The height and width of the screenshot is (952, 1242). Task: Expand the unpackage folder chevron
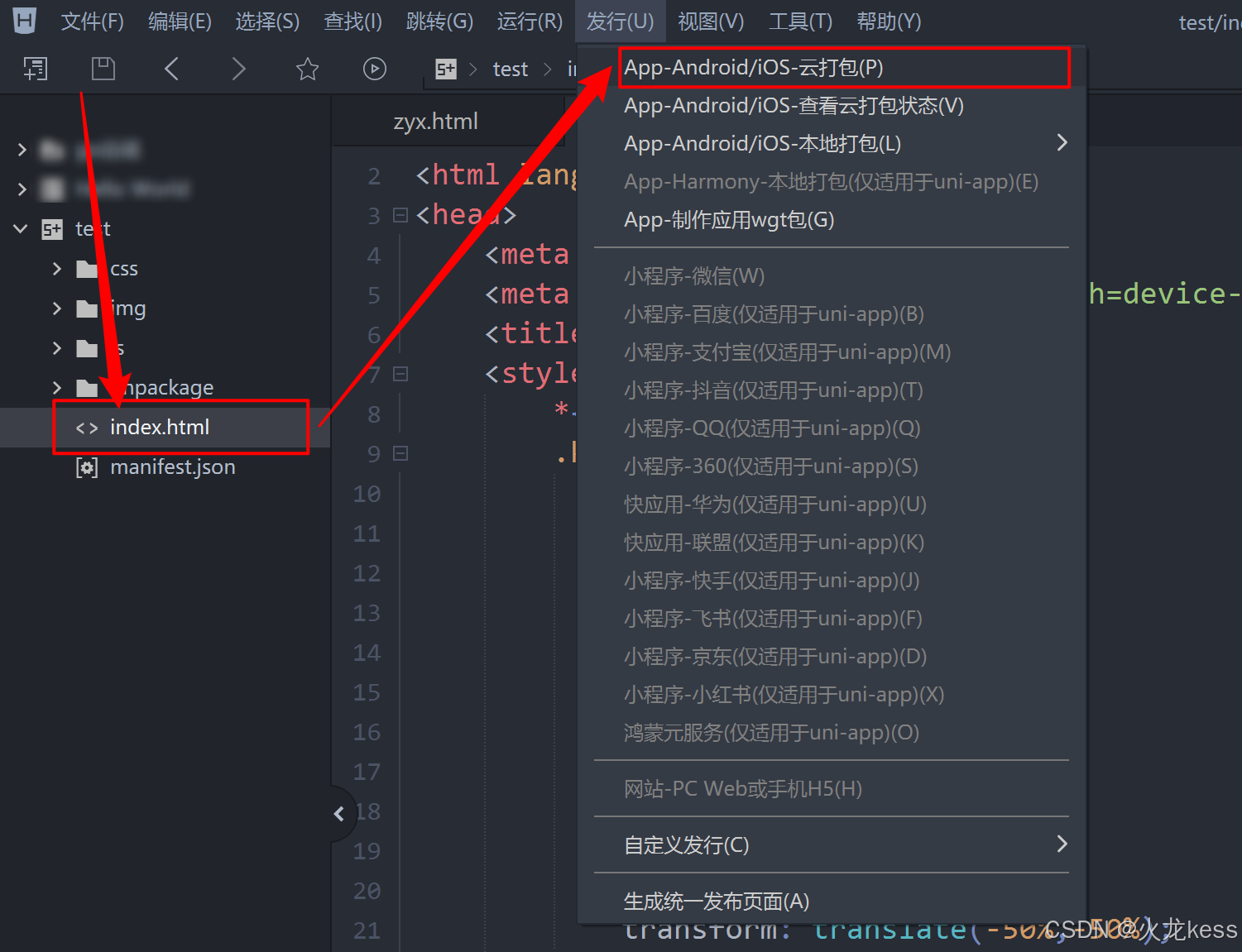57,388
